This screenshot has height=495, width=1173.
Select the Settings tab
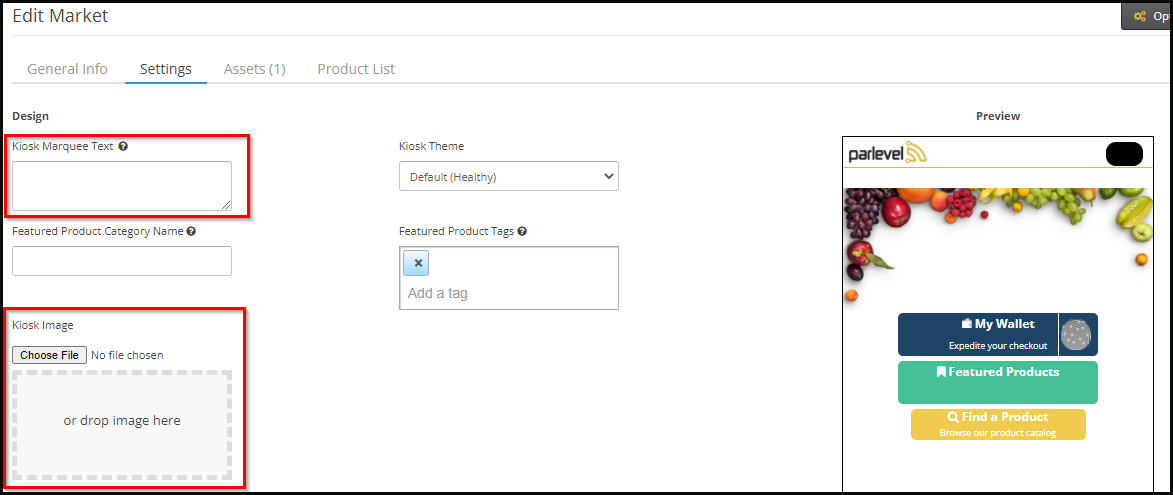coord(166,69)
